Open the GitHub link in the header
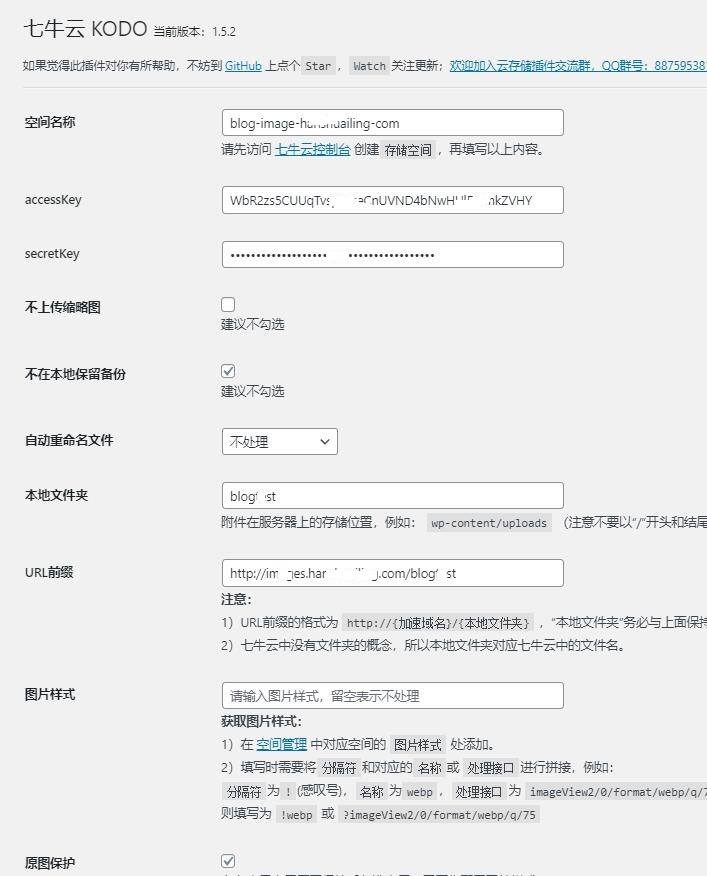The width and height of the screenshot is (707, 876). [243, 66]
